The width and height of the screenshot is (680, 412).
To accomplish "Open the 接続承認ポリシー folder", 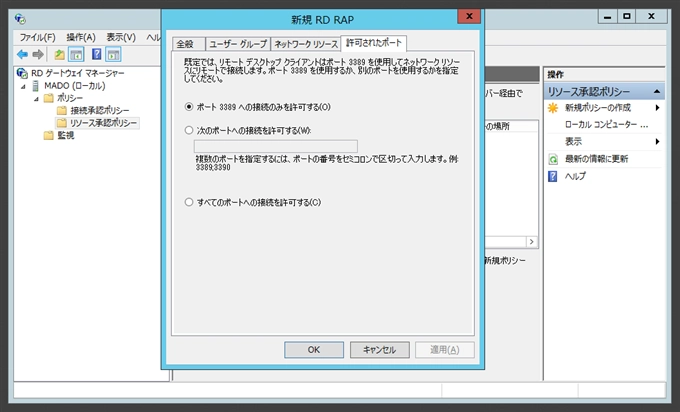I will pos(100,110).
